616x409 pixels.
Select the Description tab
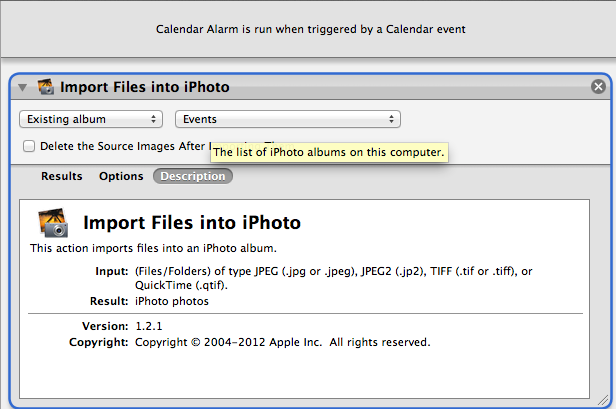(x=193, y=176)
